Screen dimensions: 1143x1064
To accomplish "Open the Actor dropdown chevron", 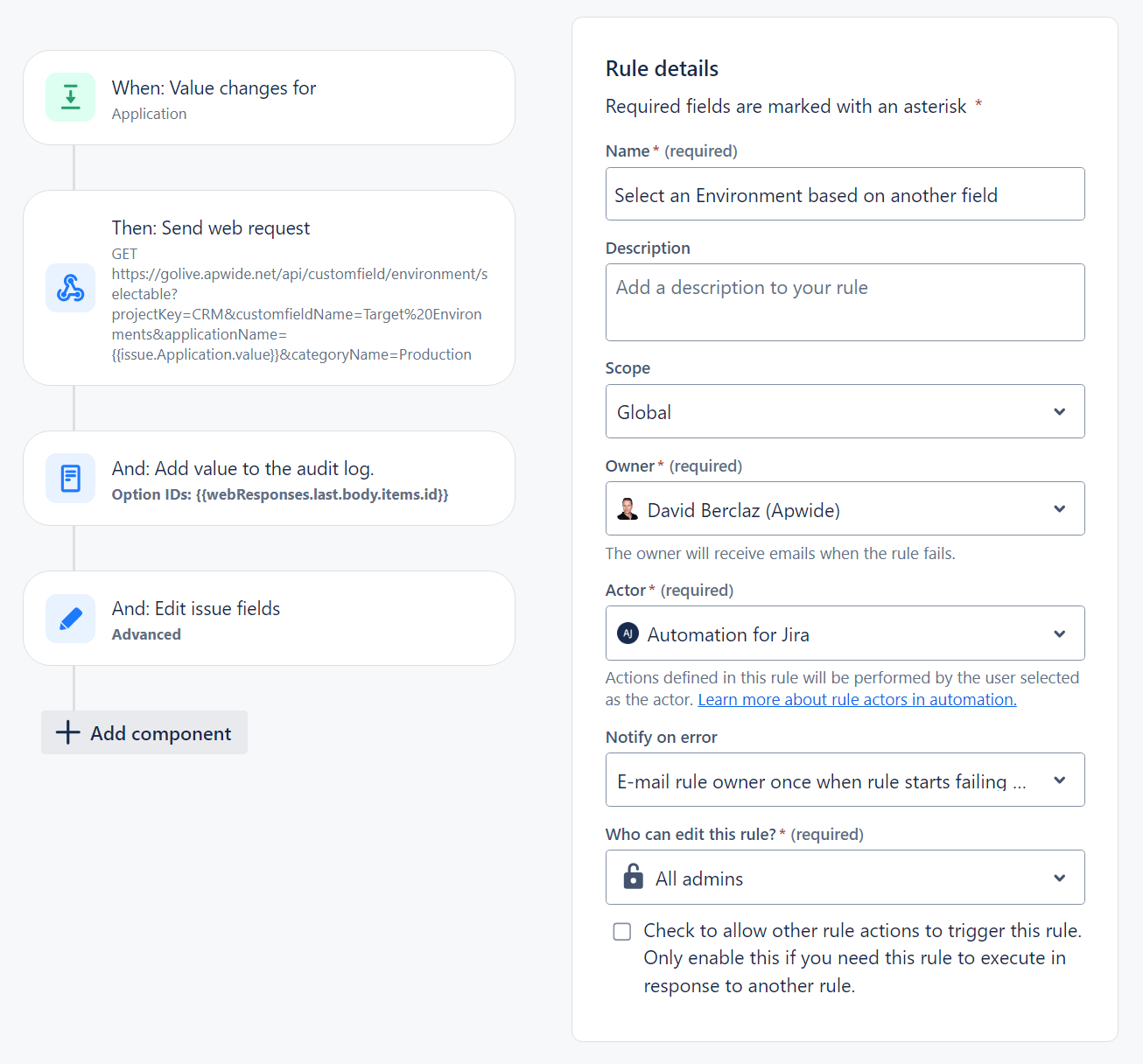I will point(1059,633).
